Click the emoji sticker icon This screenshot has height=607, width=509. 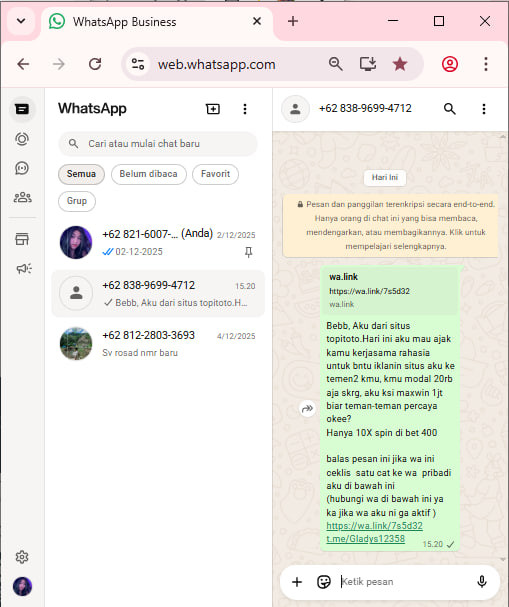324,581
